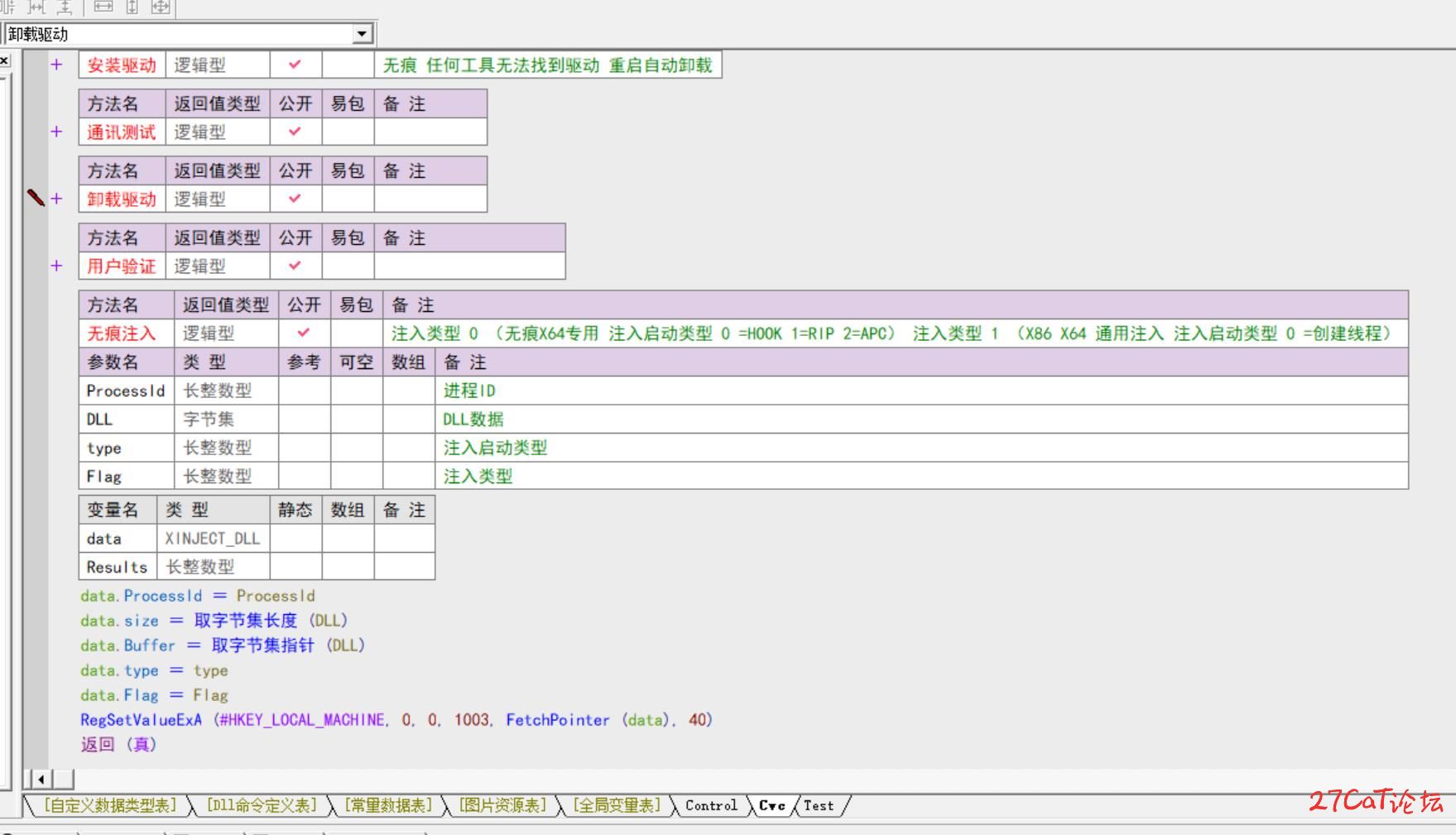
Task: Click the XINJECT_DLL type cell
Action: (213, 539)
